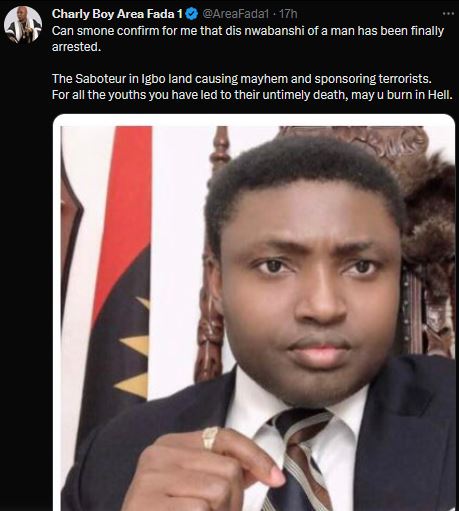459x511 pixels.
Task: Open the attached photo of man in suit
Action: coord(254,313)
